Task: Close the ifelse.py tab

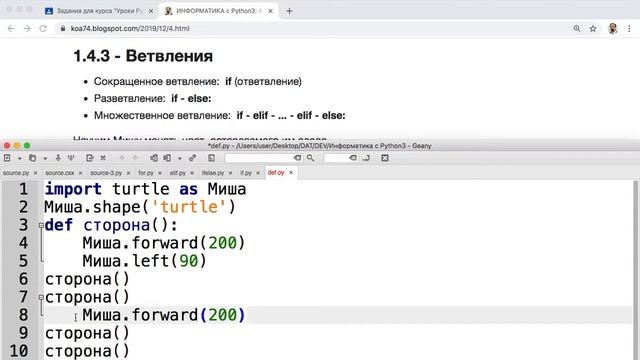Action: coord(230,173)
